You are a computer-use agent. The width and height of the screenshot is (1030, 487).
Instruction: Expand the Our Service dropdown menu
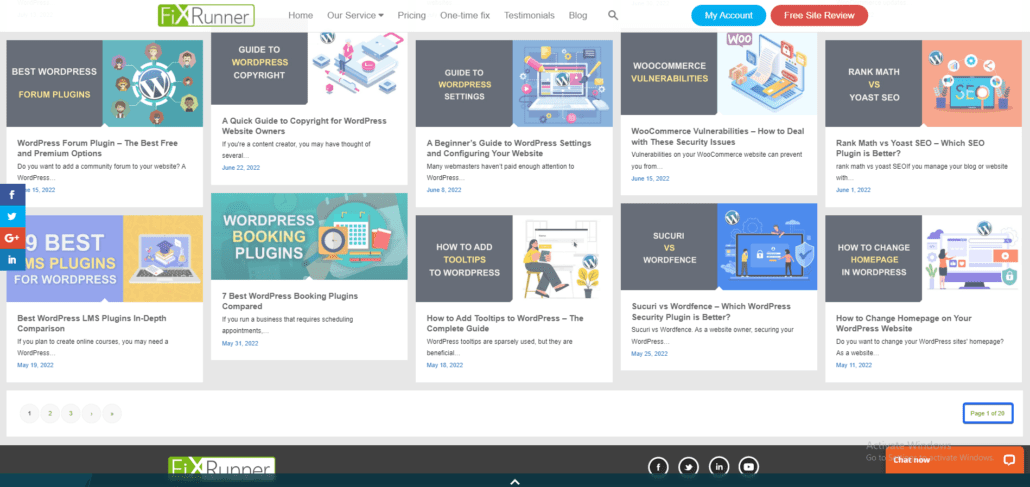pos(355,15)
